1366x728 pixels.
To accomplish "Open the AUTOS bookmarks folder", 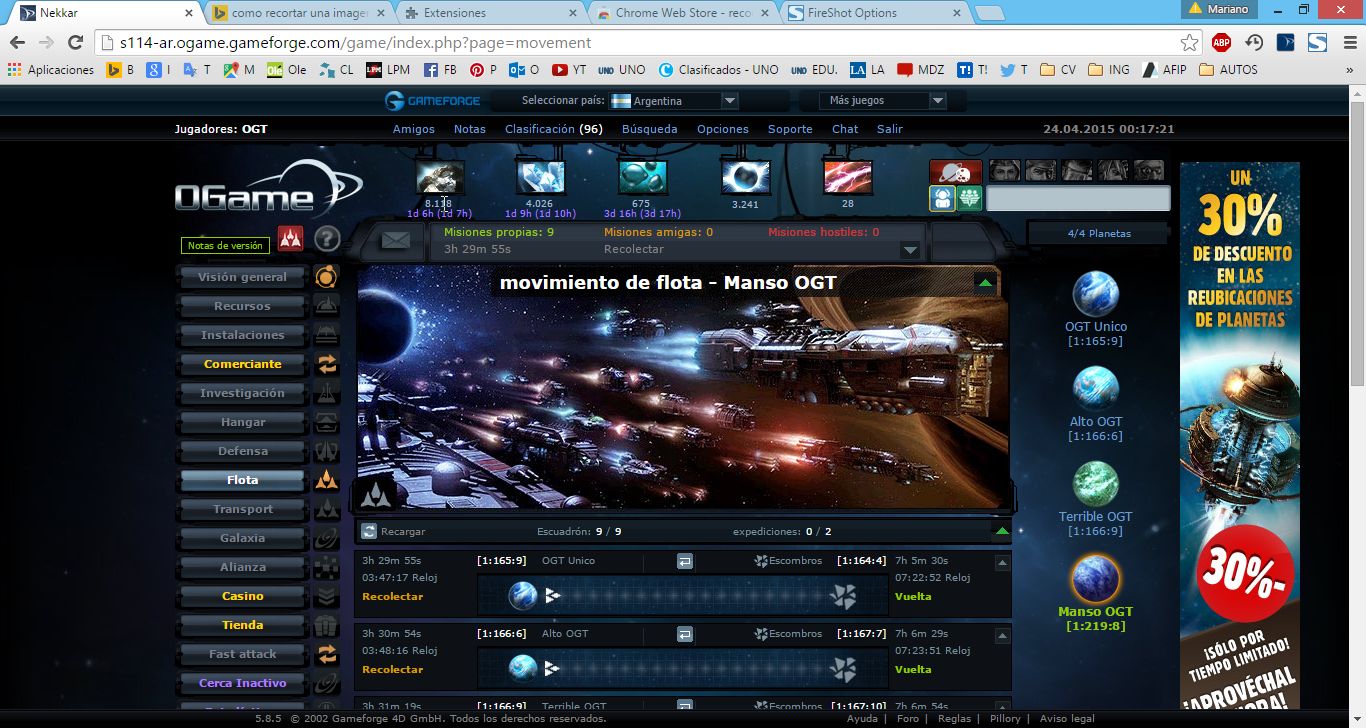I will pyautogui.click(x=1228, y=70).
